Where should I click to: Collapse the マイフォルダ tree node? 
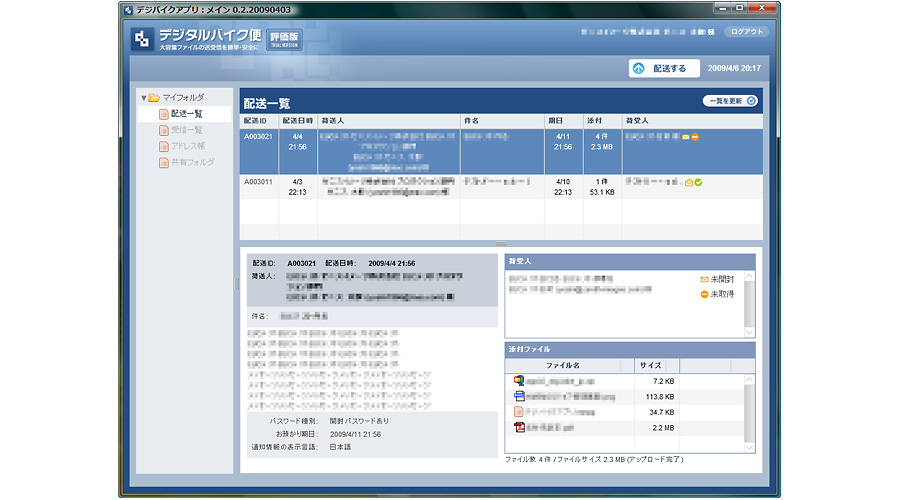point(144,98)
